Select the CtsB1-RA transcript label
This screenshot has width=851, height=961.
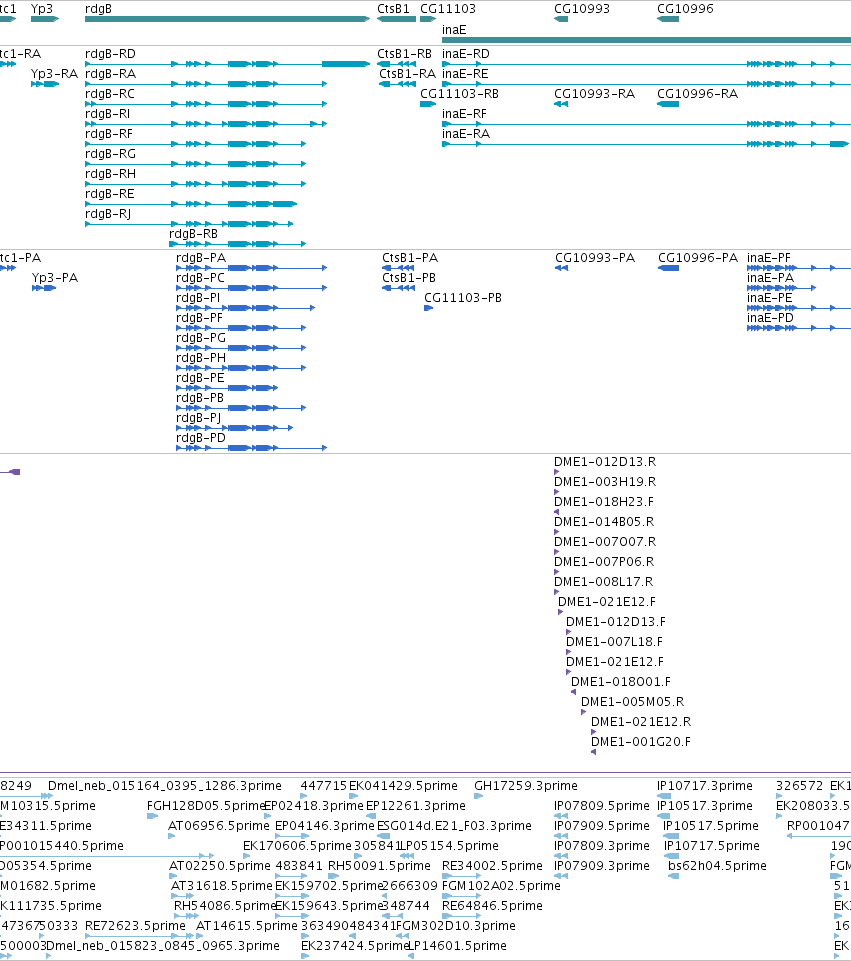[x=407, y=74]
